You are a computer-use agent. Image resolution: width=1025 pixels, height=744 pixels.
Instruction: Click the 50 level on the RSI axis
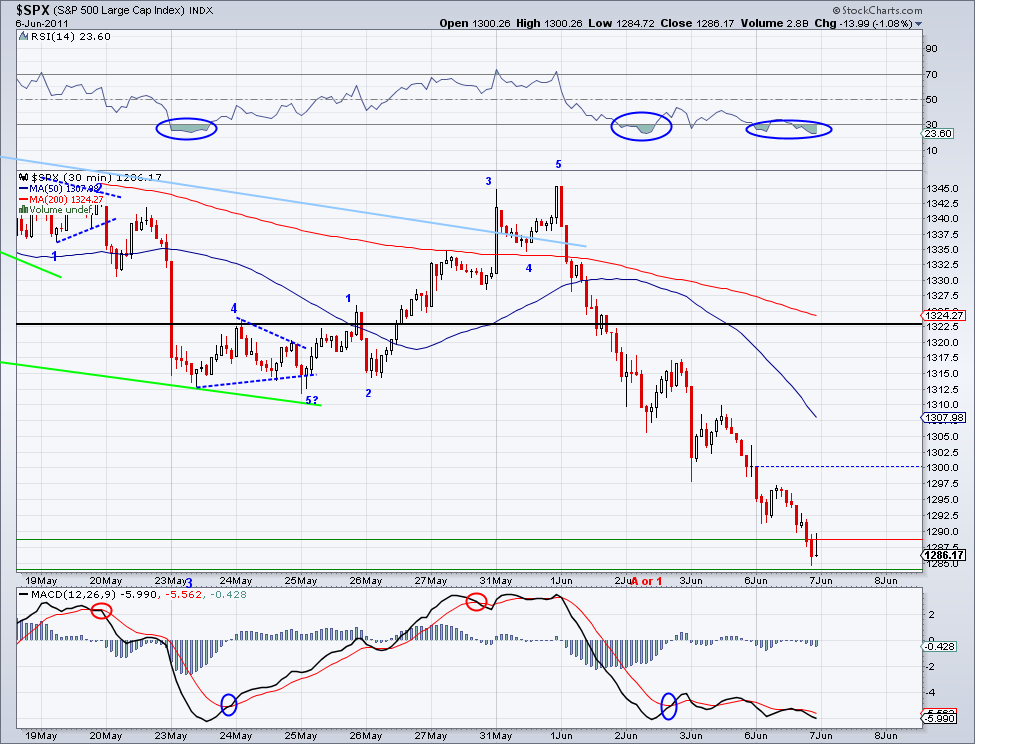pyautogui.click(x=932, y=99)
